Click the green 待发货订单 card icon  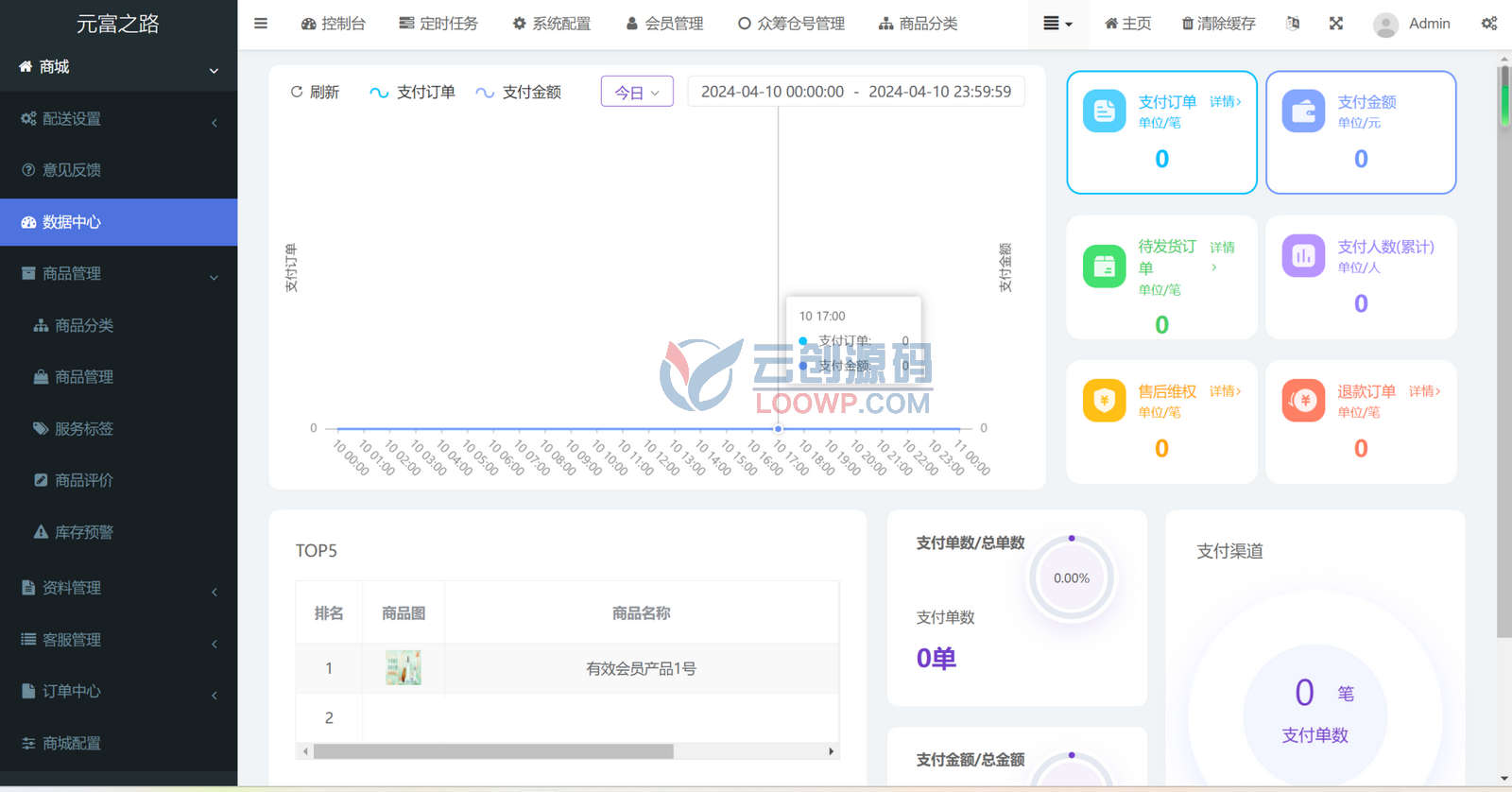point(1104,267)
